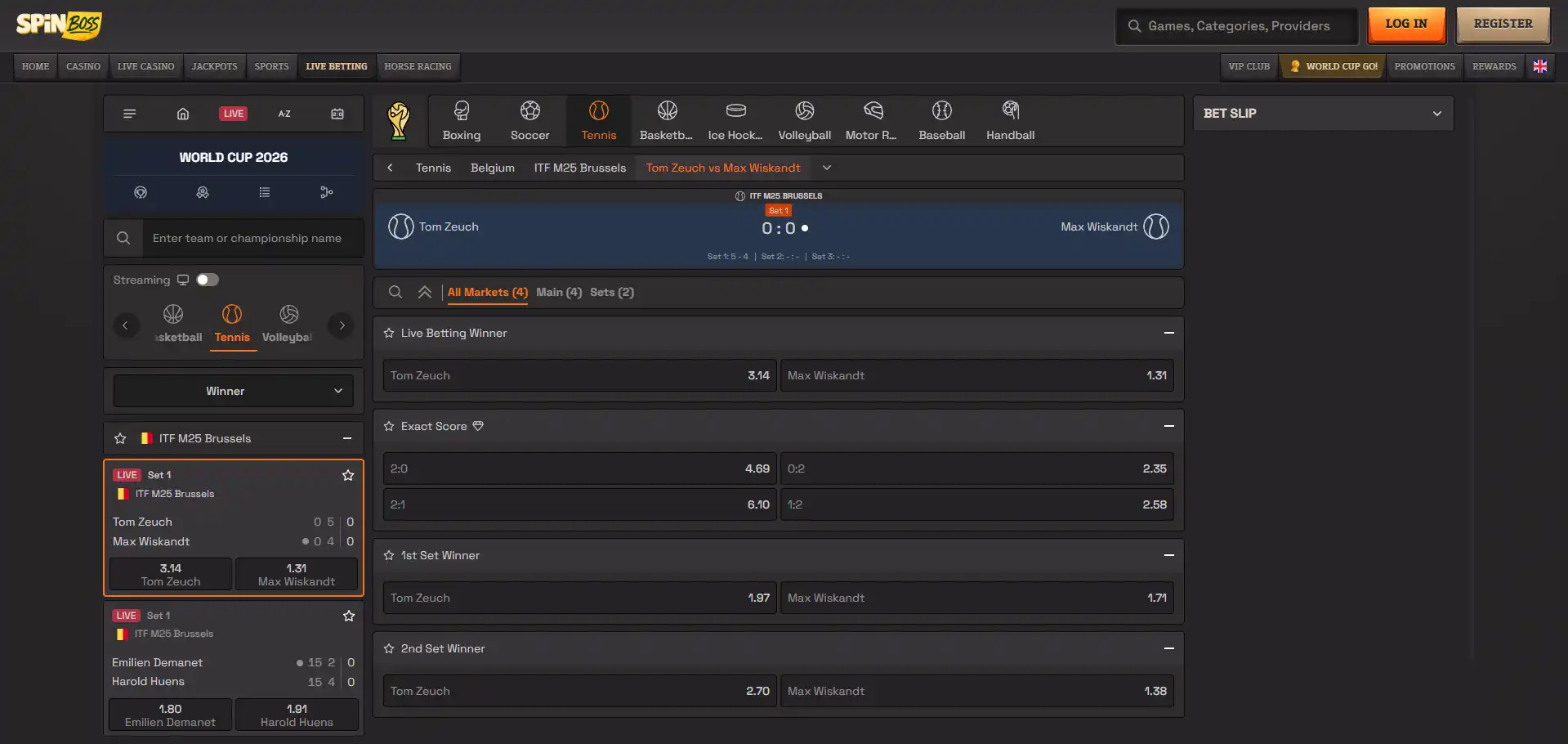Click the language flag icon

[x=1539, y=66]
